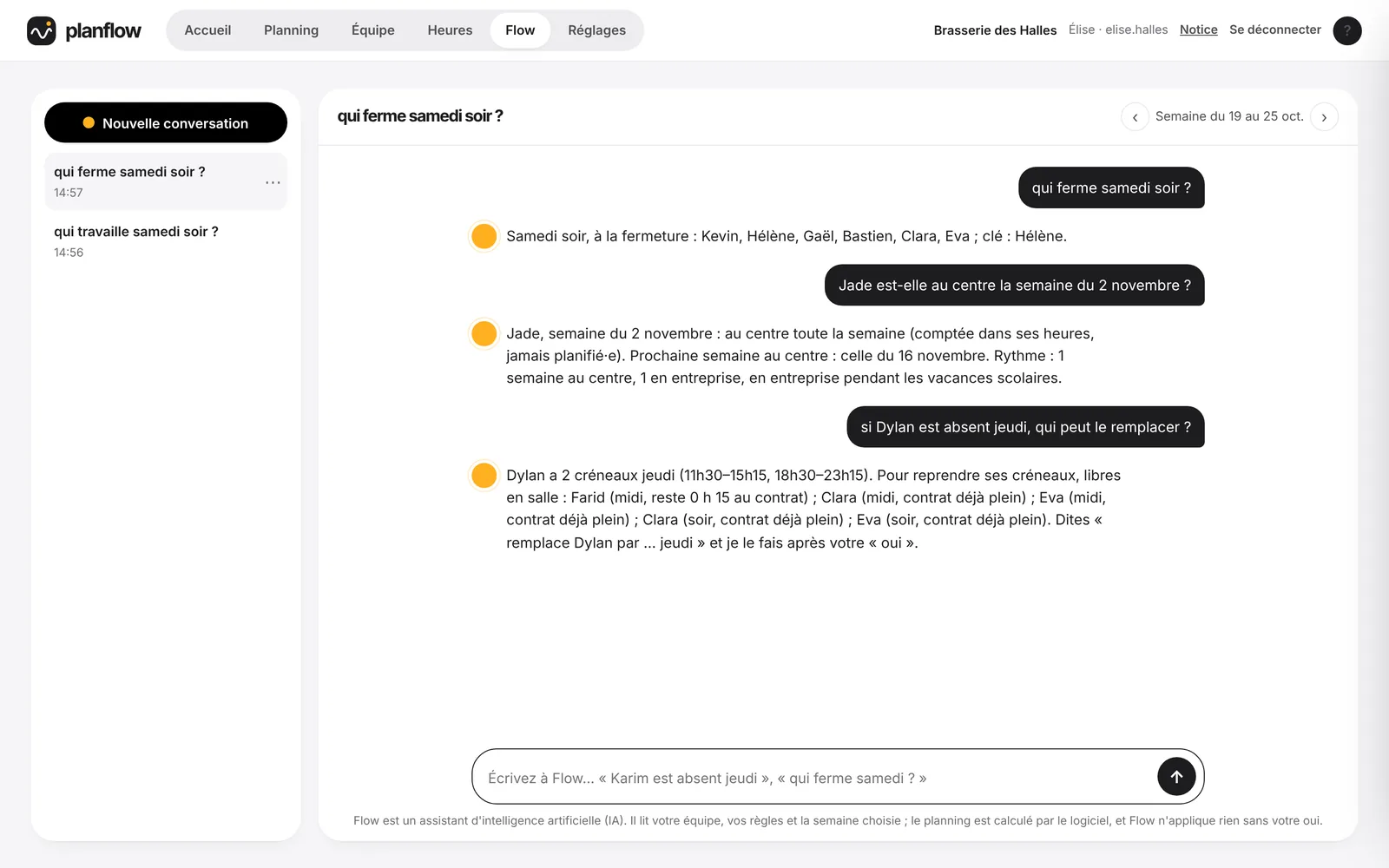Viewport: 1389px width, 868px height.
Task: Click the 'Semaine du 19 au 25 oct.' label
Action: (x=1229, y=116)
